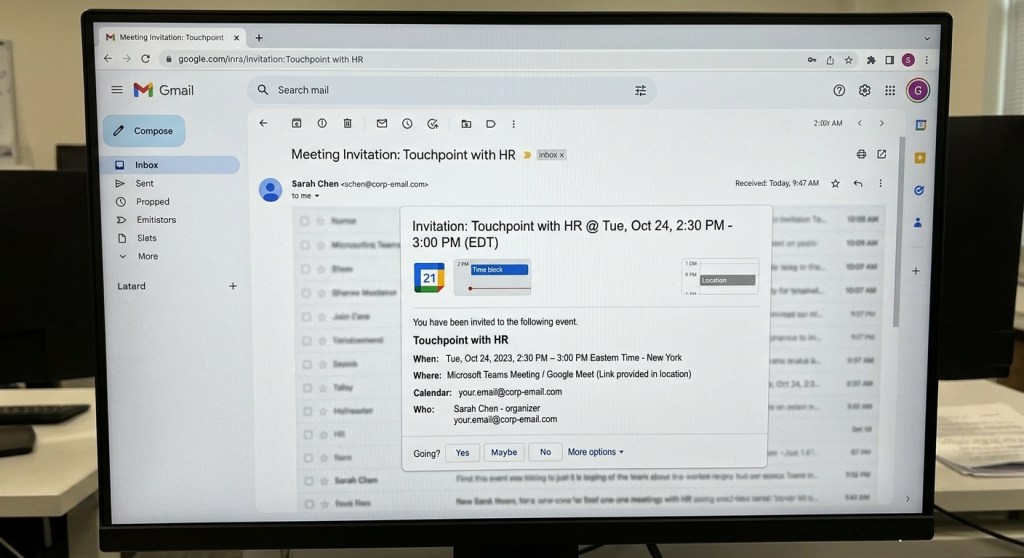Tick the checkbox for Sarah Chen row
The width and height of the screenshot is (1024, 558).
tap(308, 480)
